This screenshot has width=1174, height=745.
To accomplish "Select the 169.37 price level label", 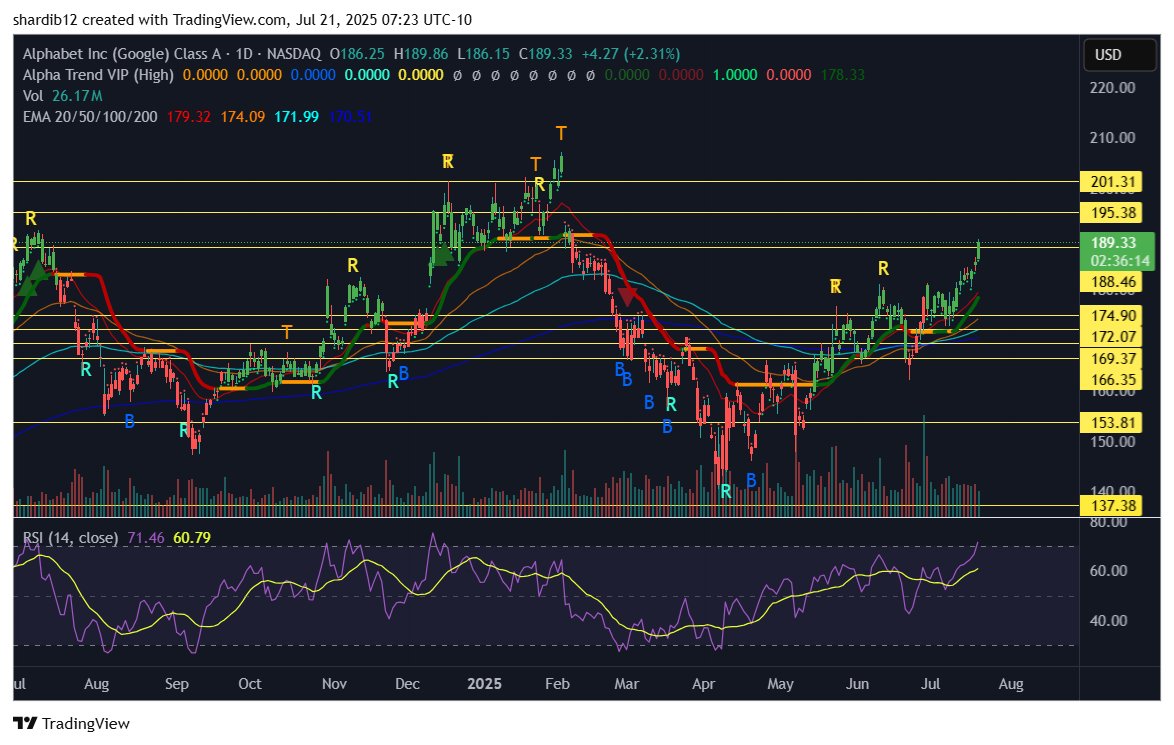I will click(1113, 359).
